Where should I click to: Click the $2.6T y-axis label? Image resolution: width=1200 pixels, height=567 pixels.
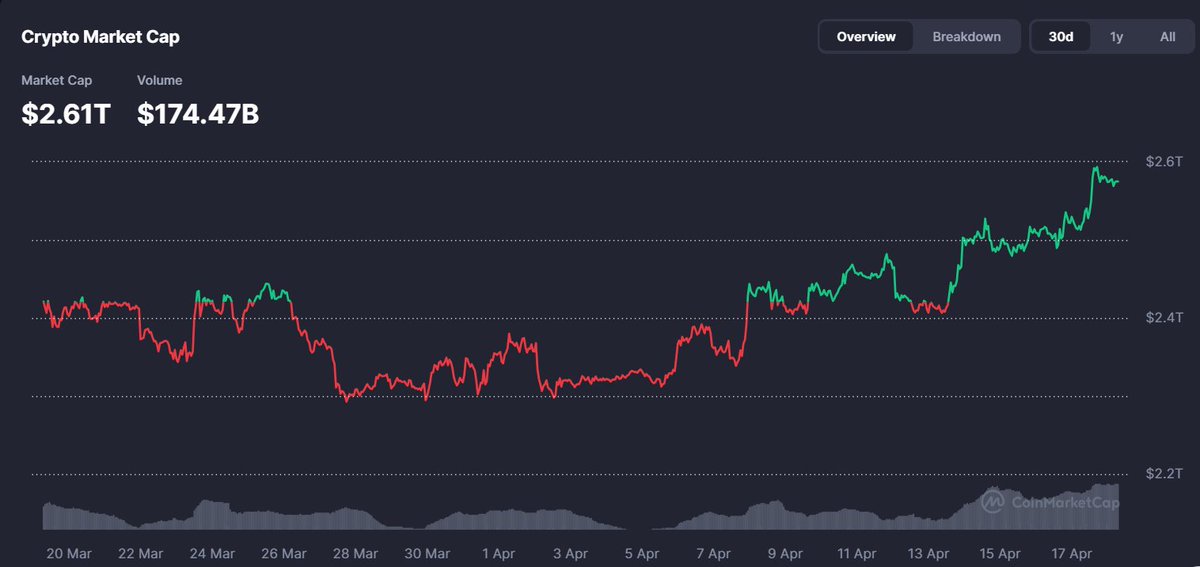click(x=1164, y=161)
